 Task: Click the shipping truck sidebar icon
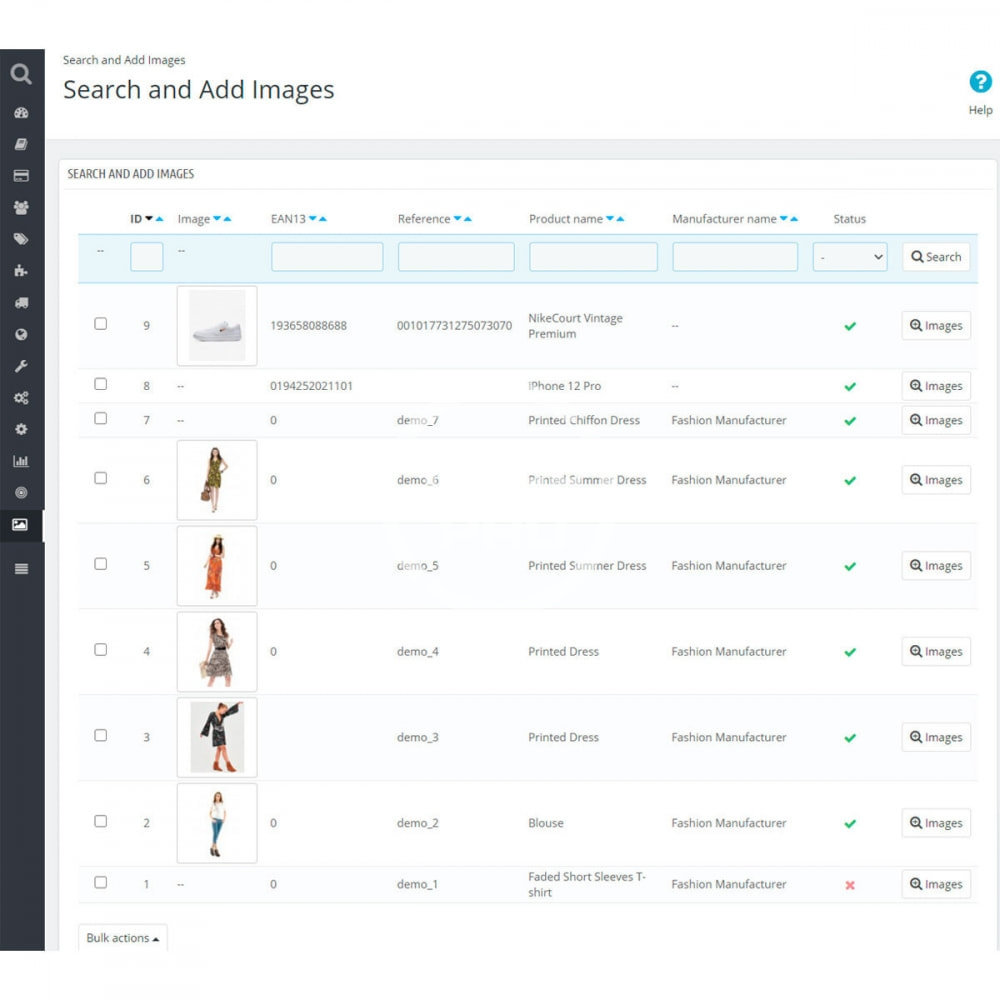[21, 303]
